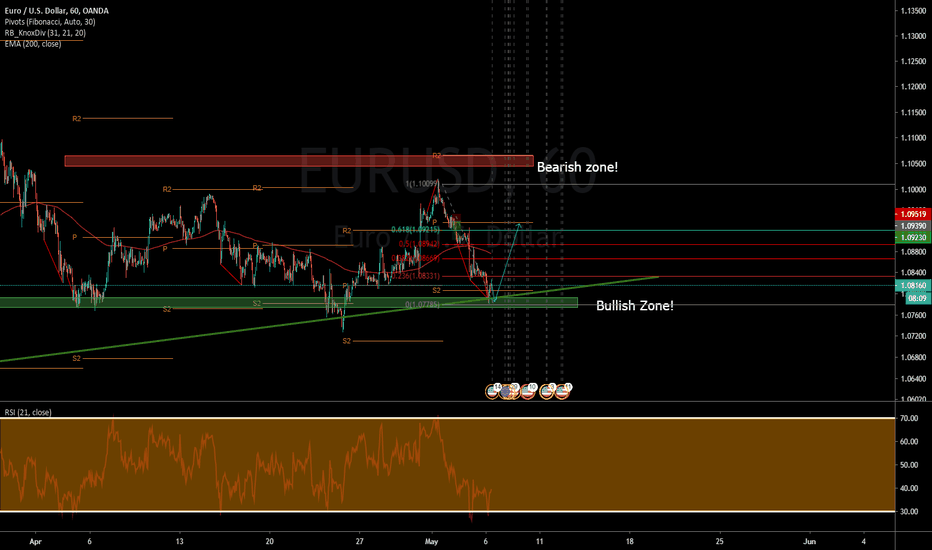
Task: Click the teal 1.08160 current price label
Action: pos(913,285)
